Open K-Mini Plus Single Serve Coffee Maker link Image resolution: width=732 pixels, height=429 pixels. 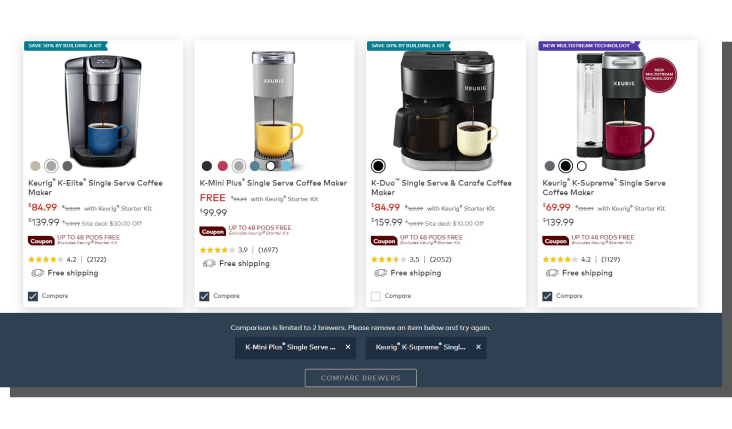coord(273,183)
